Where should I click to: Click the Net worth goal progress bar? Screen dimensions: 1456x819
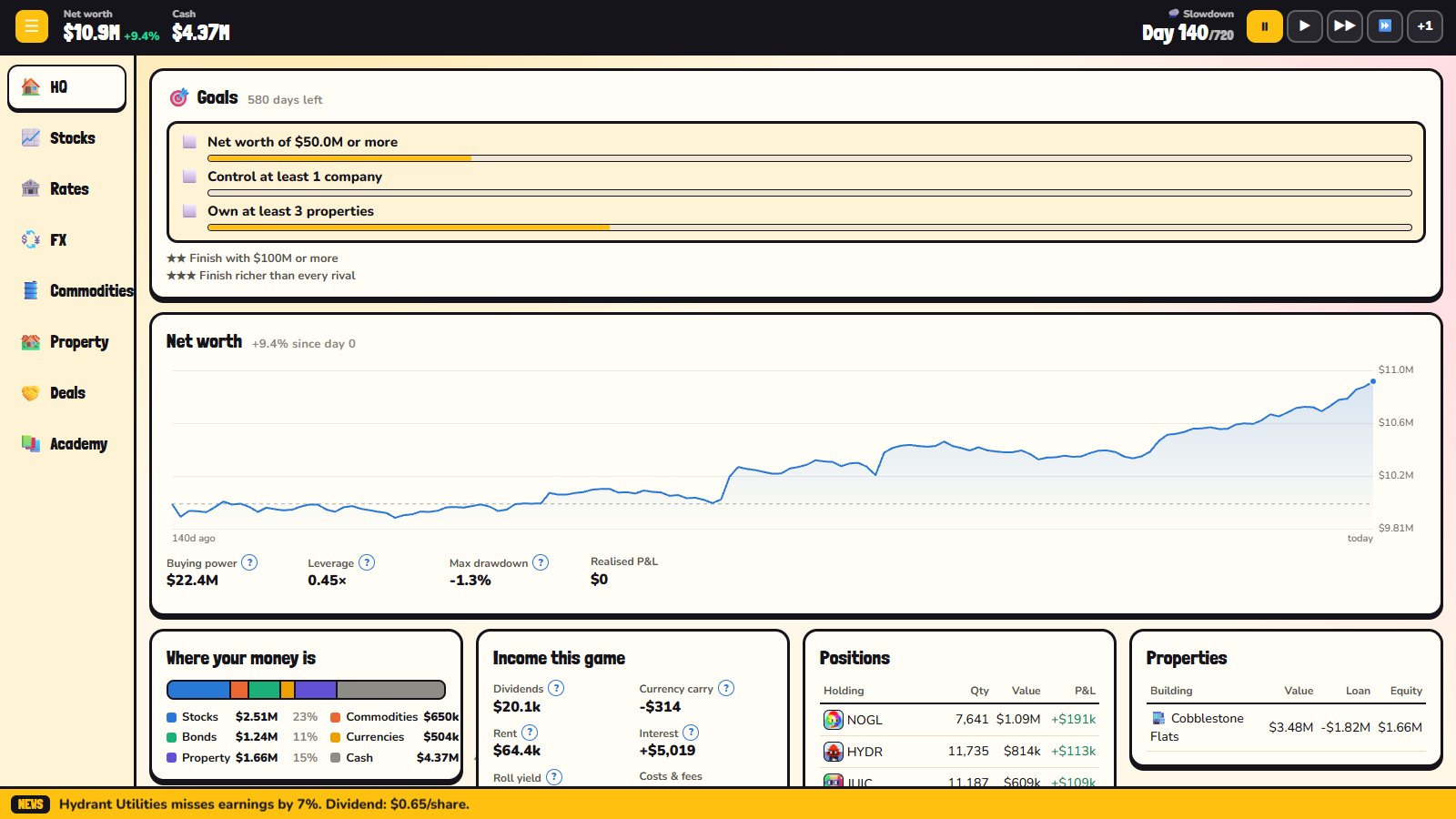pyautogui.click(x=810, y=158)
